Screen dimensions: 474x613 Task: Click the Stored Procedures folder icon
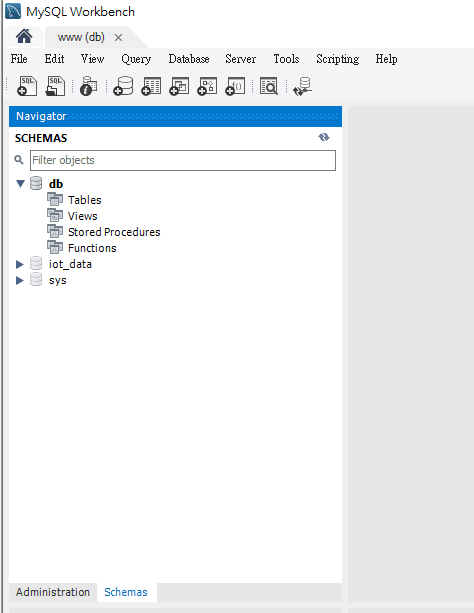click(55, 231)
